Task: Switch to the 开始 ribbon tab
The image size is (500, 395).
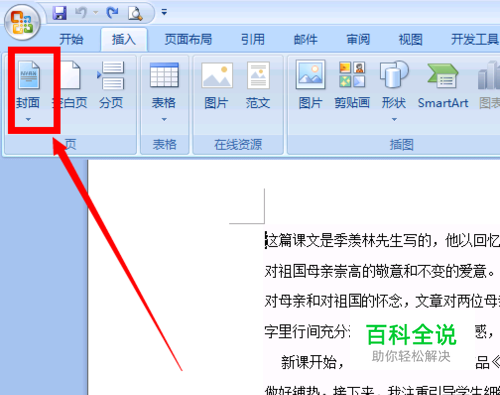Action: 71,39
